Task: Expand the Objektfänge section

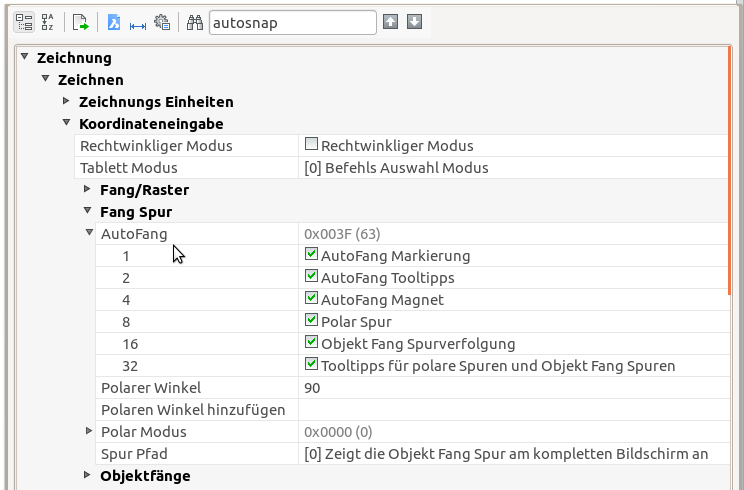Action: click(x=89, y=475)
